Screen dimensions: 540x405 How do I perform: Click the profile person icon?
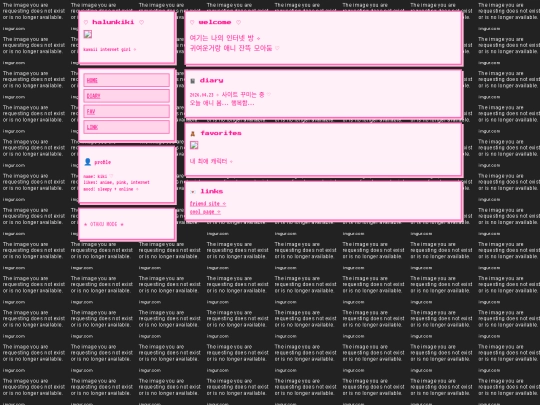coord(87,162)
